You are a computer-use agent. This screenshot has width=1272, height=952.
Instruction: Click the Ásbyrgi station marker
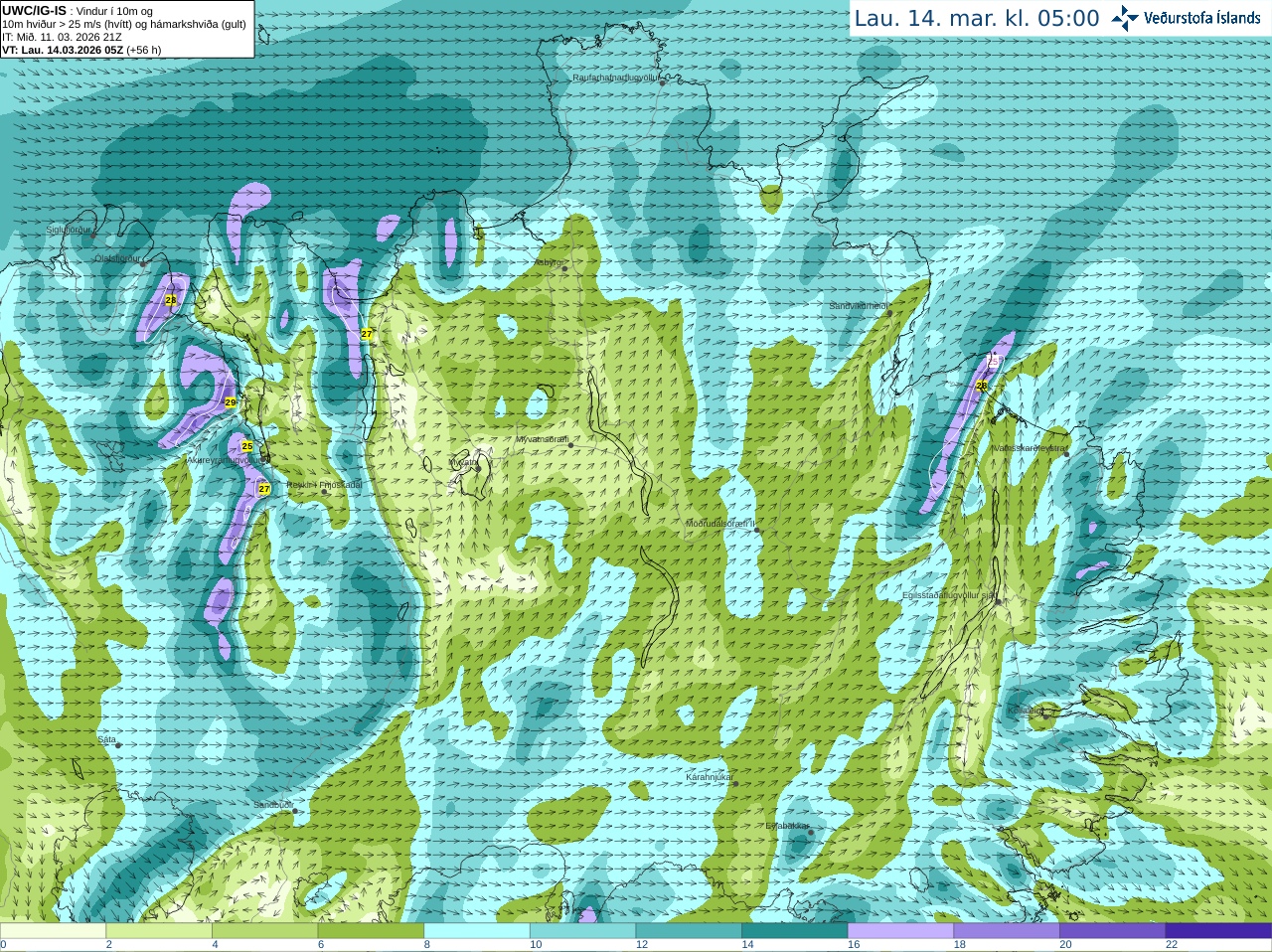click(564, 268)
